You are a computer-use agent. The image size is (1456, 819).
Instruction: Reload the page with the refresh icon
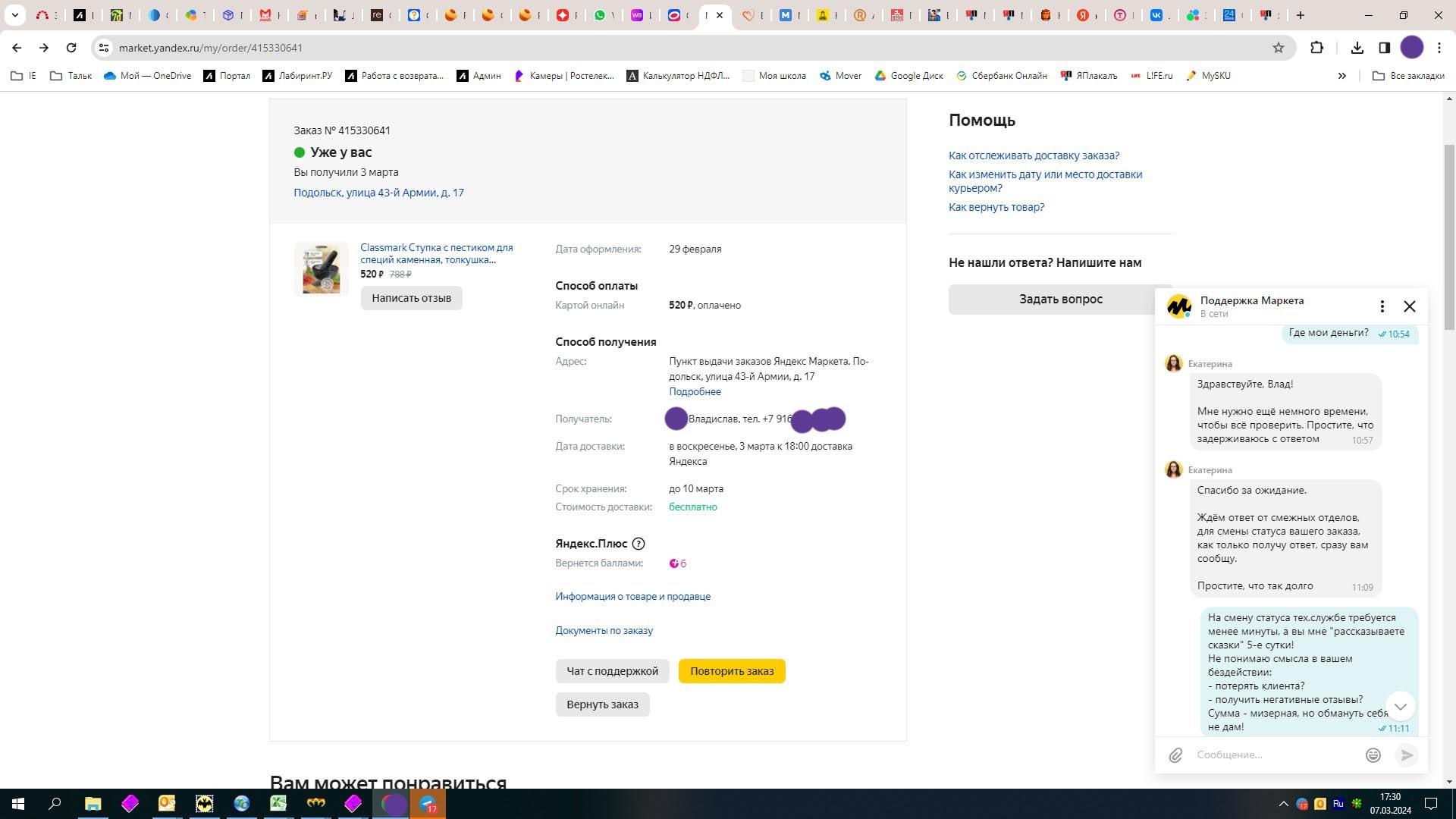(x=71, y=48)
